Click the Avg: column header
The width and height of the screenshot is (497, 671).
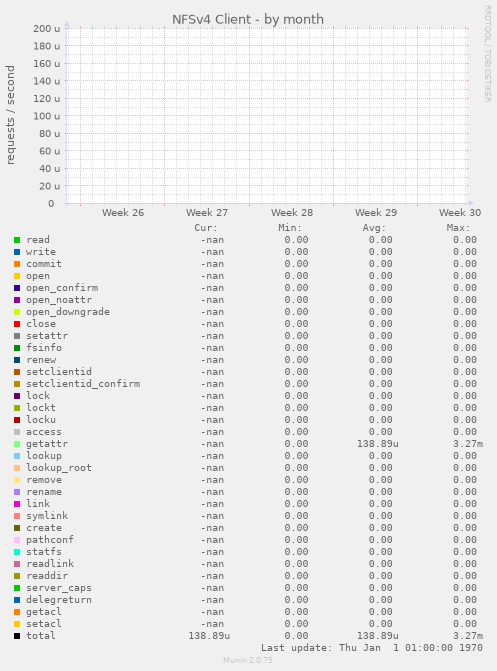point(374,228)
